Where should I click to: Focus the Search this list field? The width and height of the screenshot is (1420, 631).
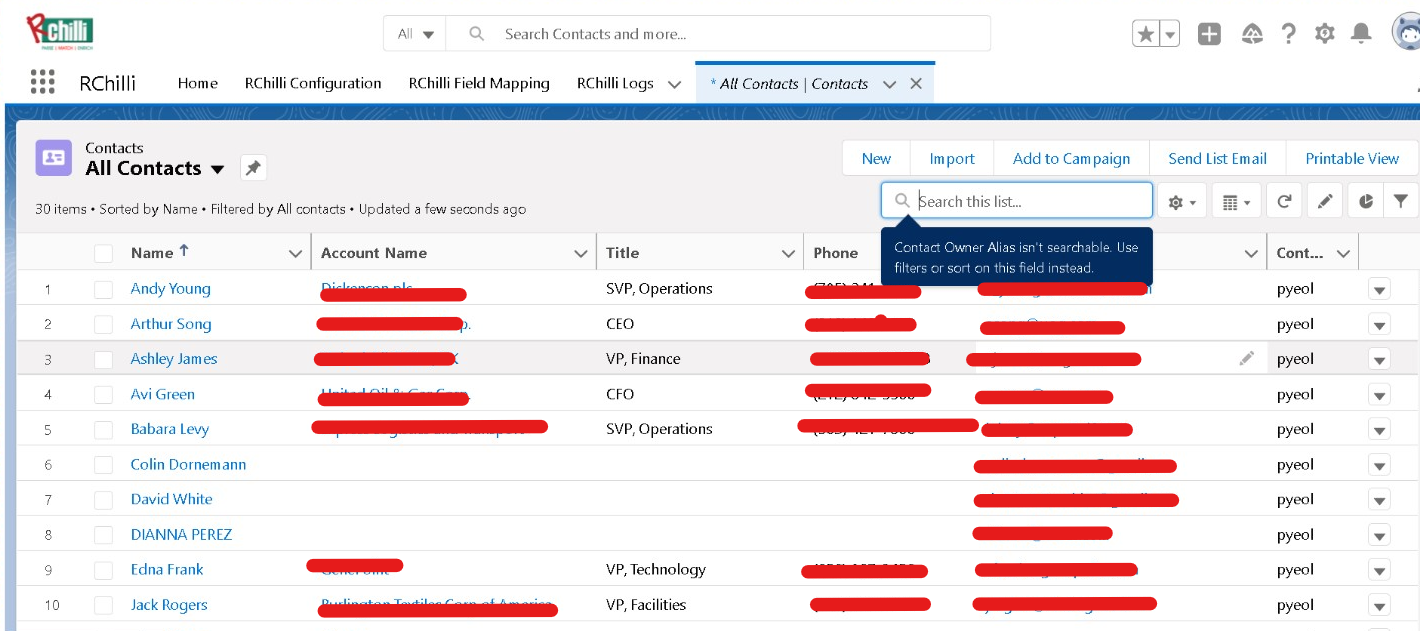coord(1017,201)
